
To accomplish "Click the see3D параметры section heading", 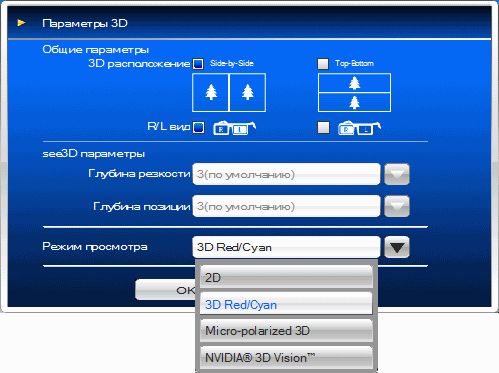I will click(94, 154).
